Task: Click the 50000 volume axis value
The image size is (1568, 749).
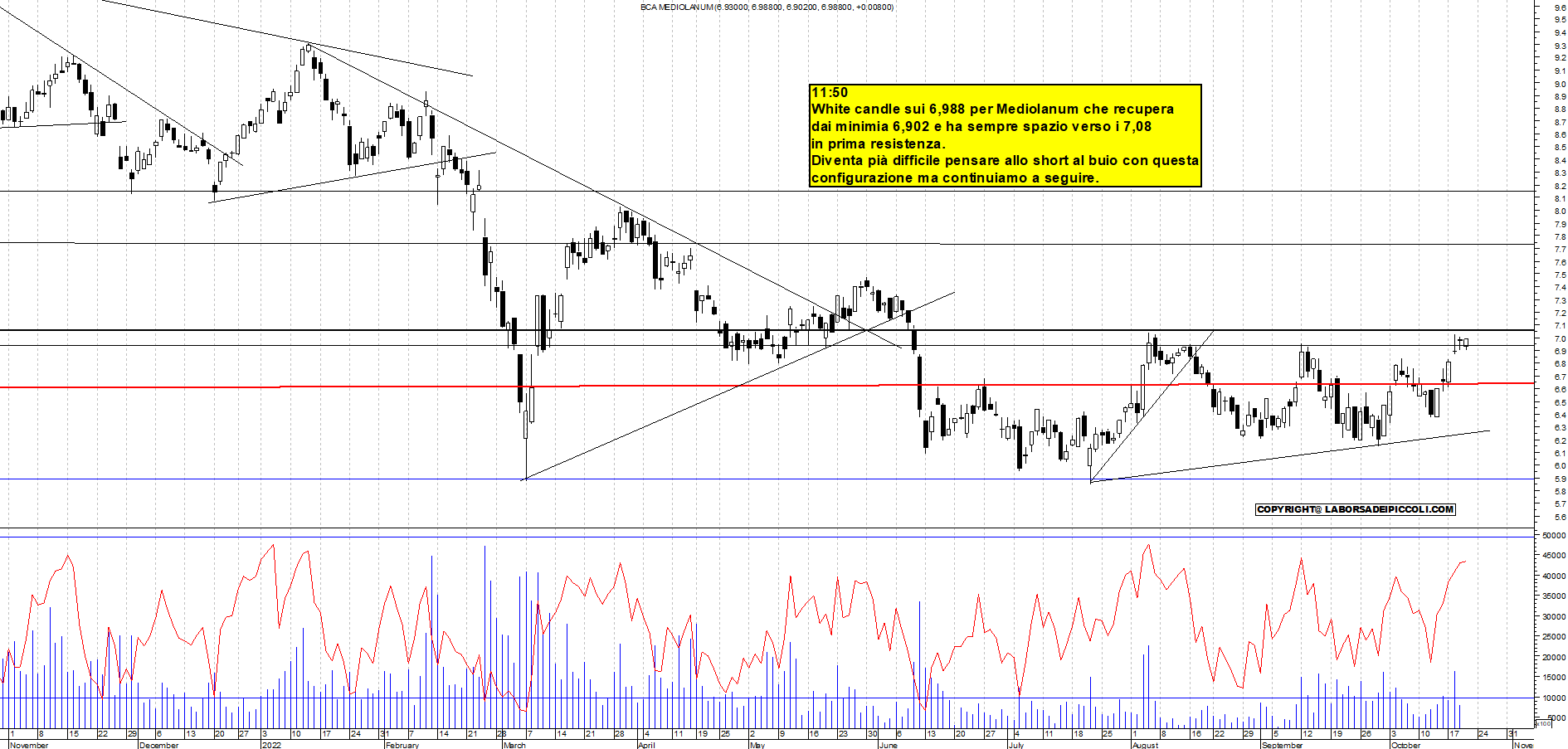Action: [x=1554, y=535]
